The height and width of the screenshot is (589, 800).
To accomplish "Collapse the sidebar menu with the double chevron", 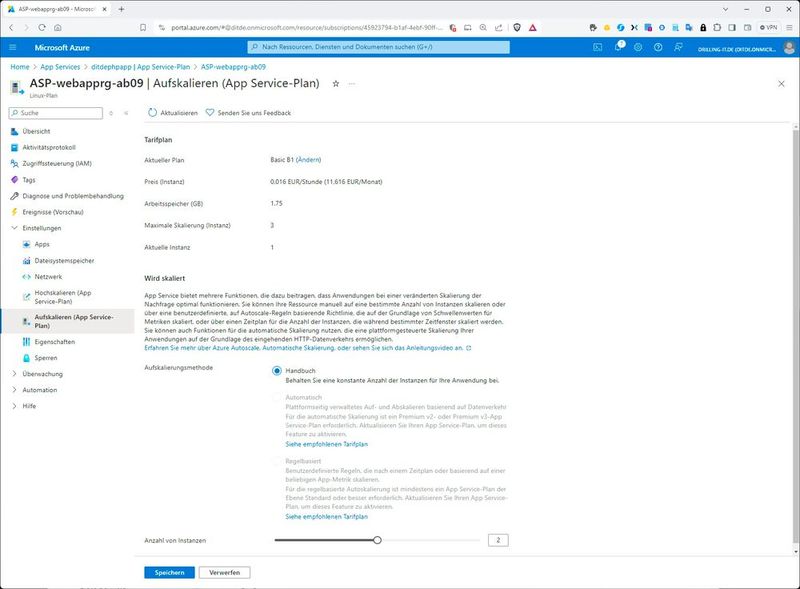I will (x=126, y=113).
